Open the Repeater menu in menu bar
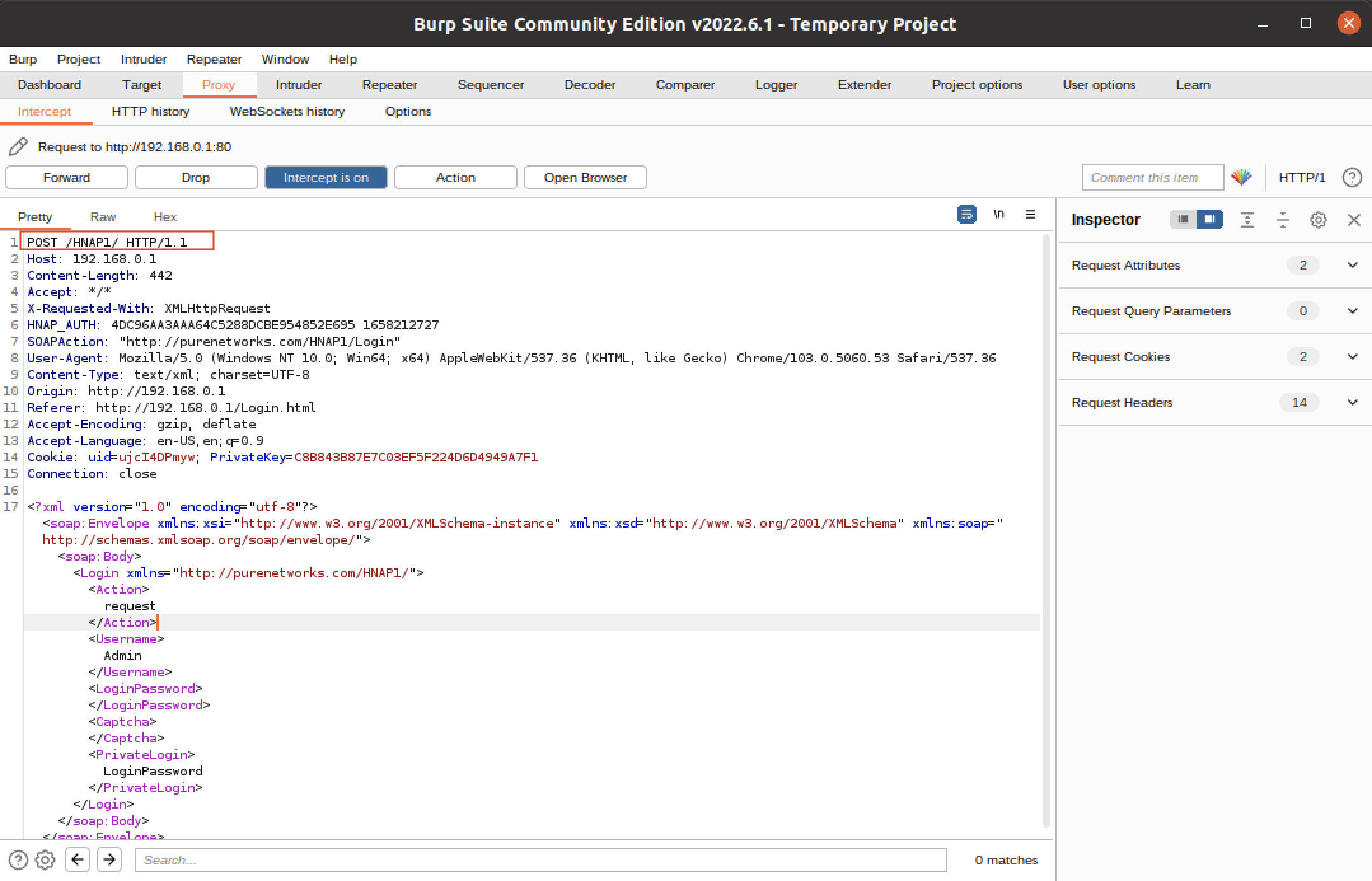 pos(214,59)
